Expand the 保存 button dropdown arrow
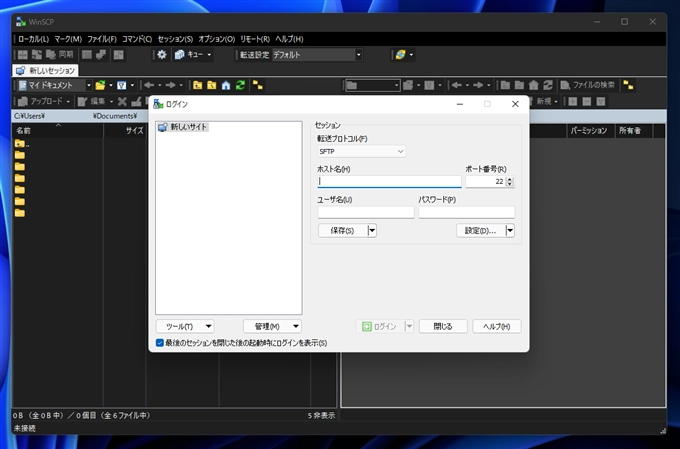 click(372, 230)
